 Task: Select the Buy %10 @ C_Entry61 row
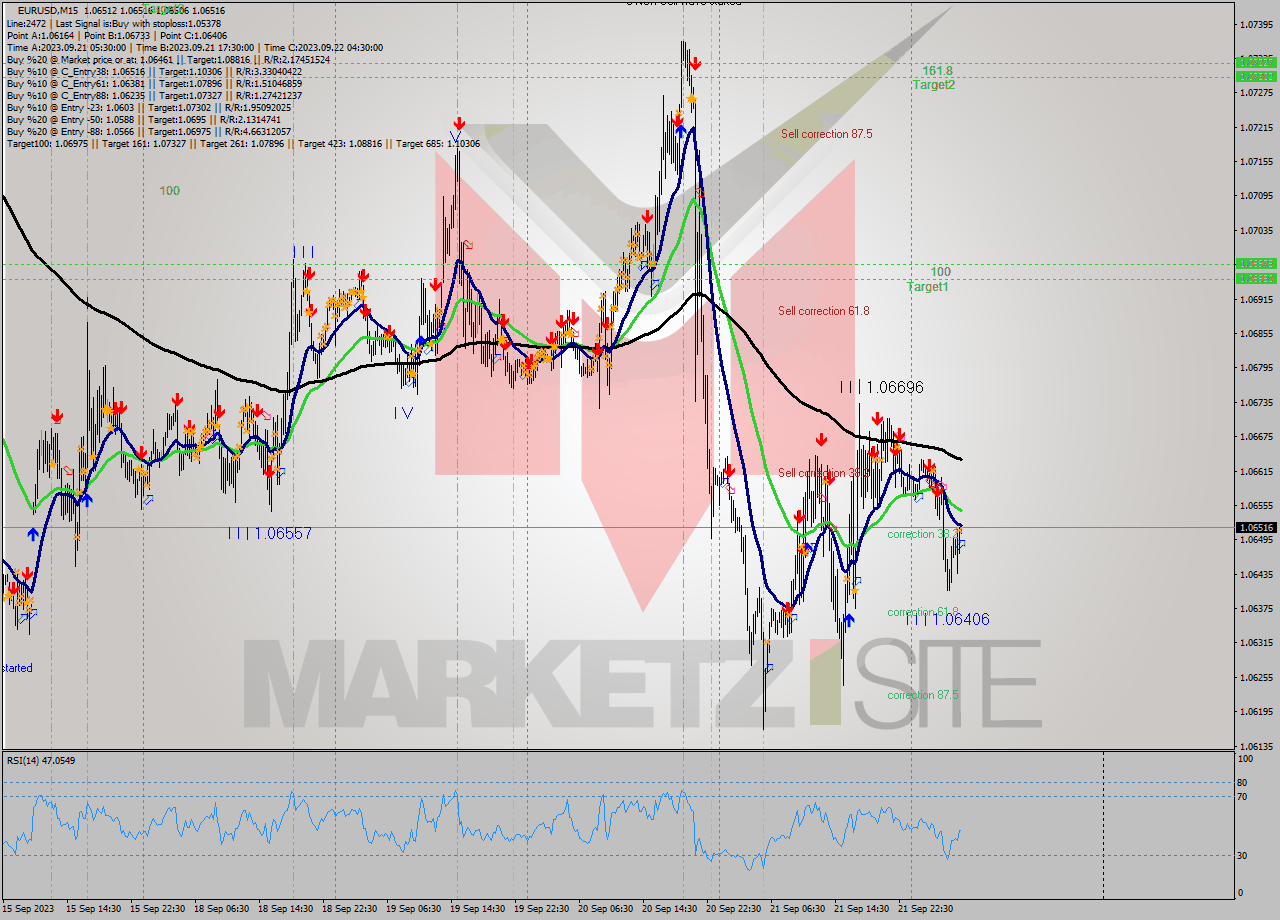(x=154, y=83)
